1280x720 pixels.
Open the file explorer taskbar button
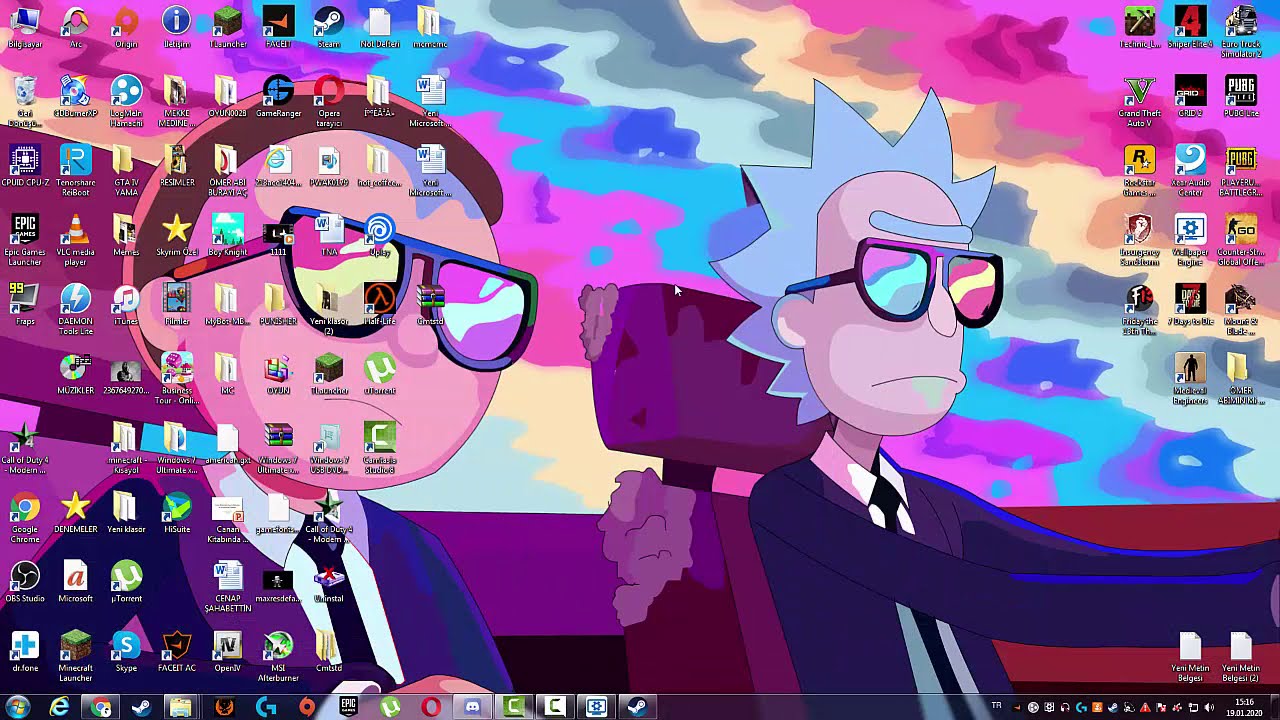(x=180, y=707)
